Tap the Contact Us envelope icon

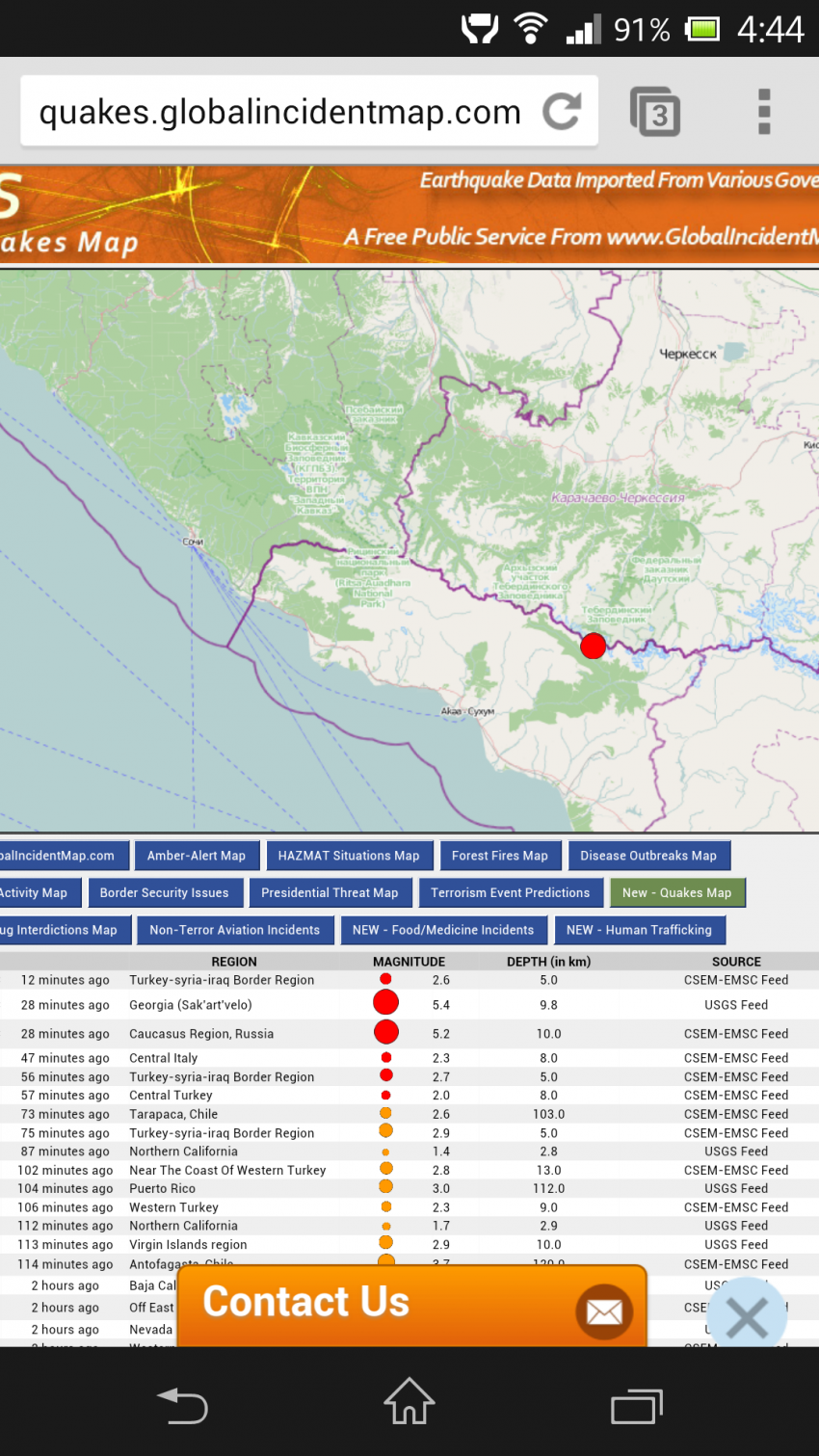604,1311
